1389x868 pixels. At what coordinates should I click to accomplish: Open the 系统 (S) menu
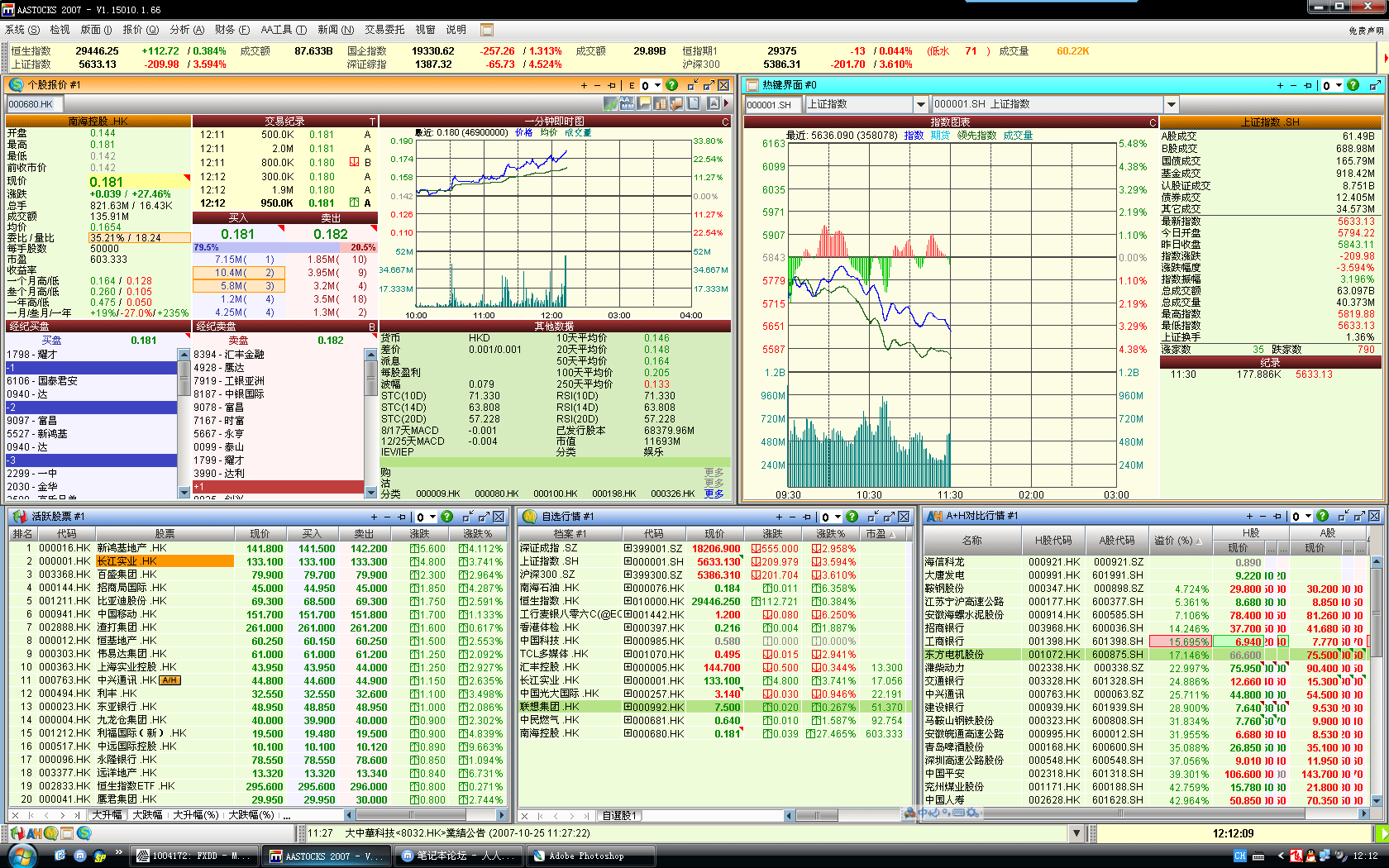(22, 30)
